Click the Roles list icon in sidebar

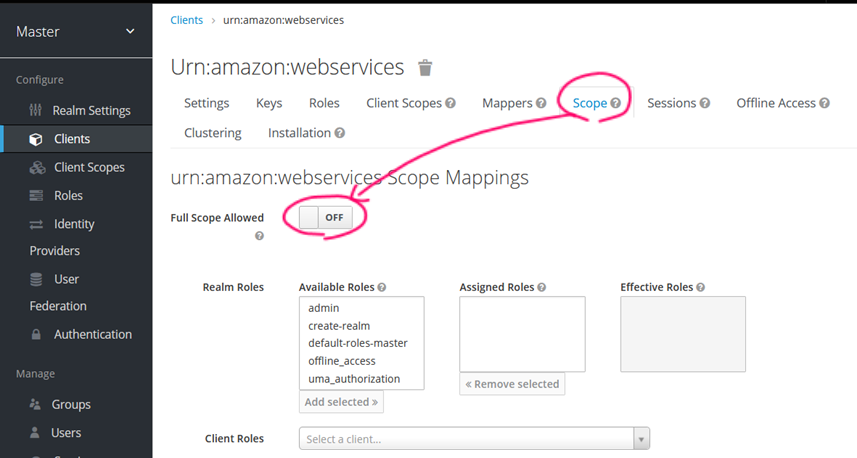coord(36,196)
